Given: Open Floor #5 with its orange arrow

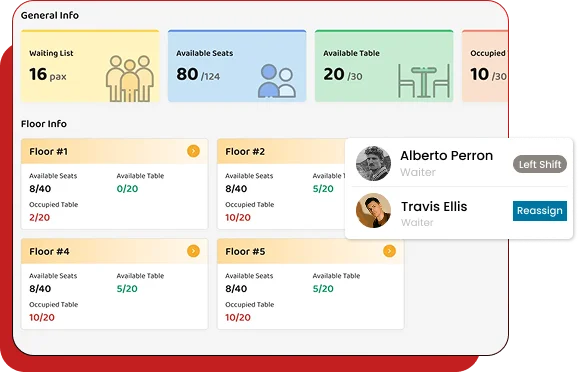Looking at the screenshot, I should (x=389, y=251).
